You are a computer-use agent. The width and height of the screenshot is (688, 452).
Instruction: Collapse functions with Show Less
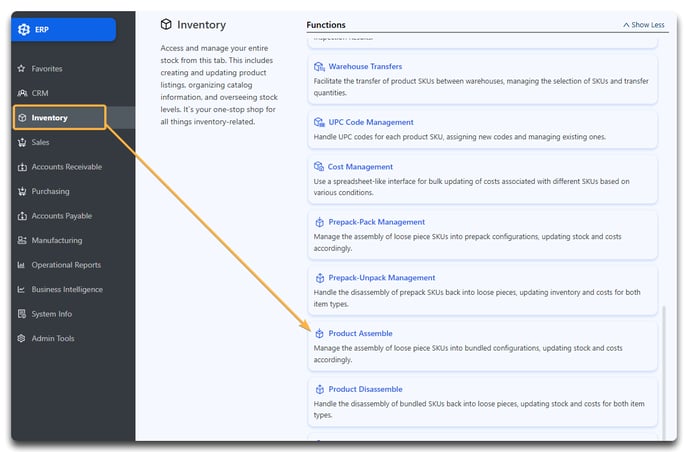[x=644, y=25]
